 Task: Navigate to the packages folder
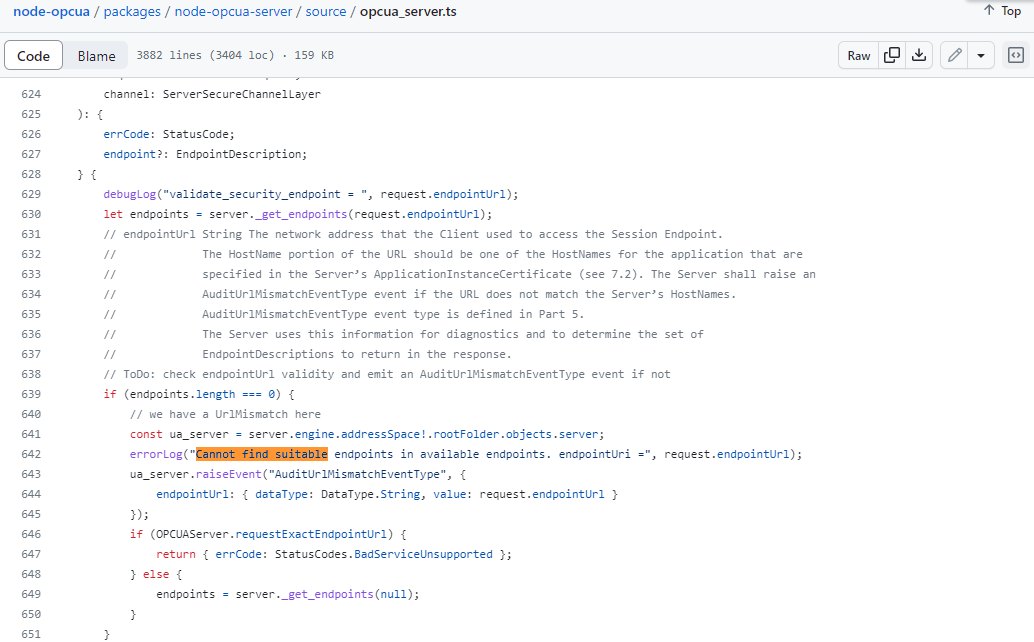(x=131, y=12)
